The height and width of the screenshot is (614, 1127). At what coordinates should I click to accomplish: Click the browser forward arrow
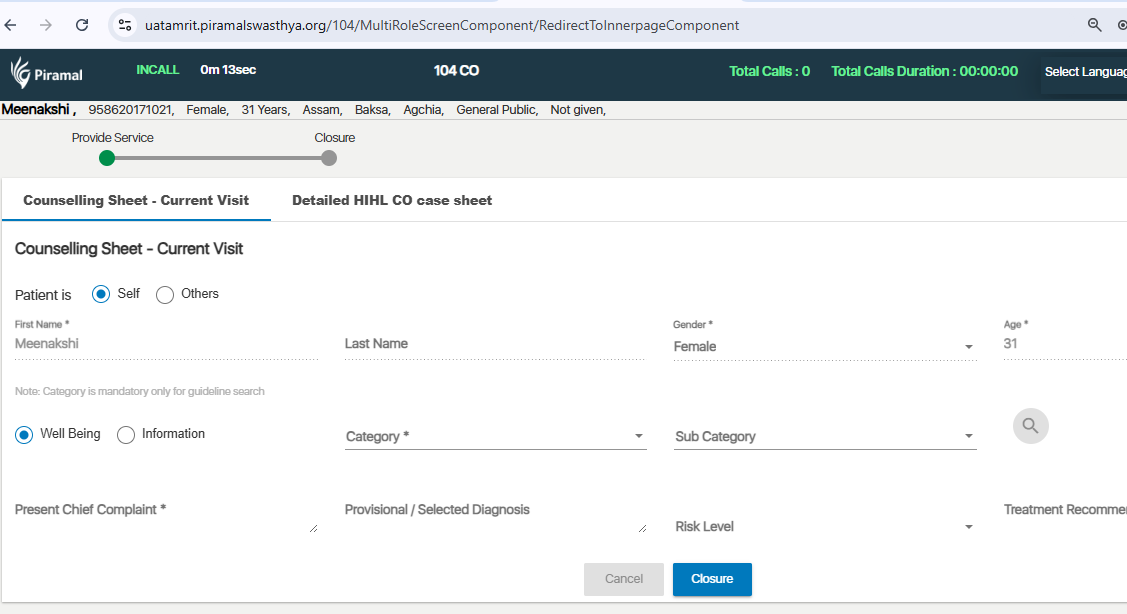46,25
